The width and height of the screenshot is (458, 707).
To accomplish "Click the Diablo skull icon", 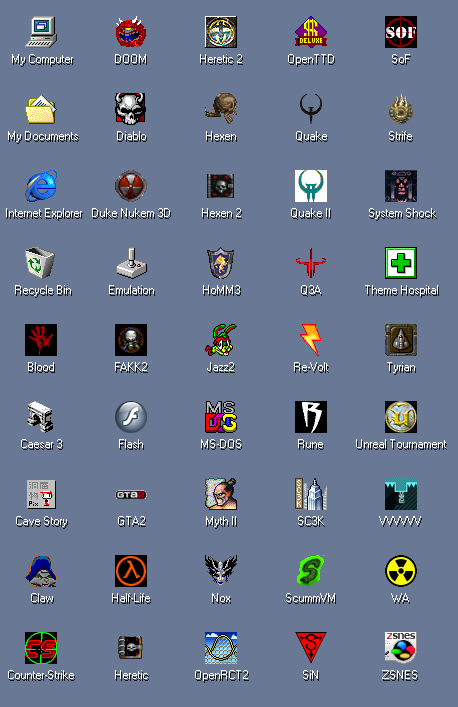I will coord(131,109).
